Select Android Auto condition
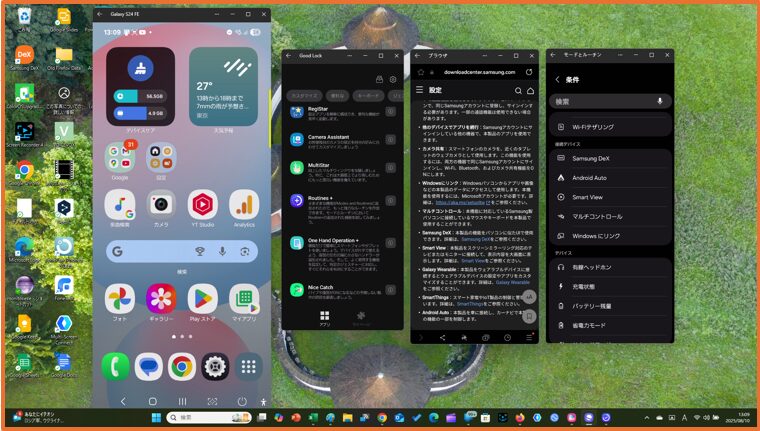 tap(611, 178)
